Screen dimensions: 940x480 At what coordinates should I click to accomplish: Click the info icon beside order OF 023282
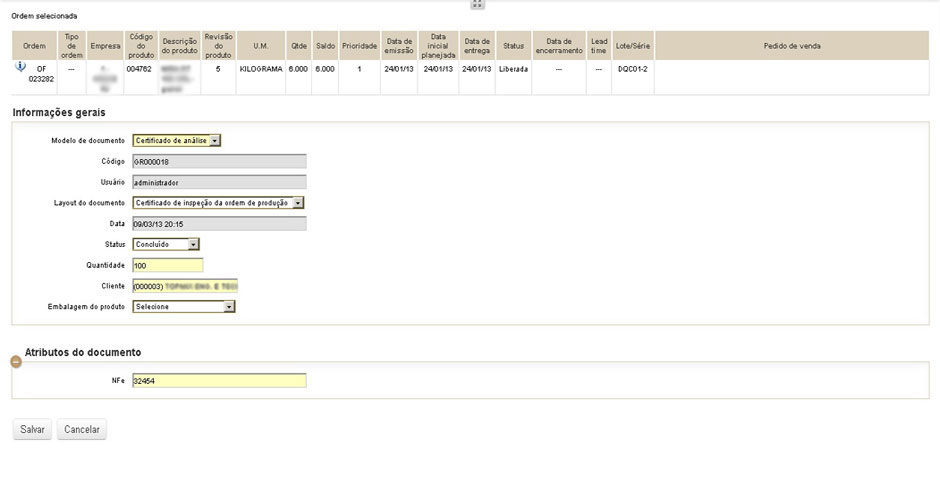[x=21, y=68]
